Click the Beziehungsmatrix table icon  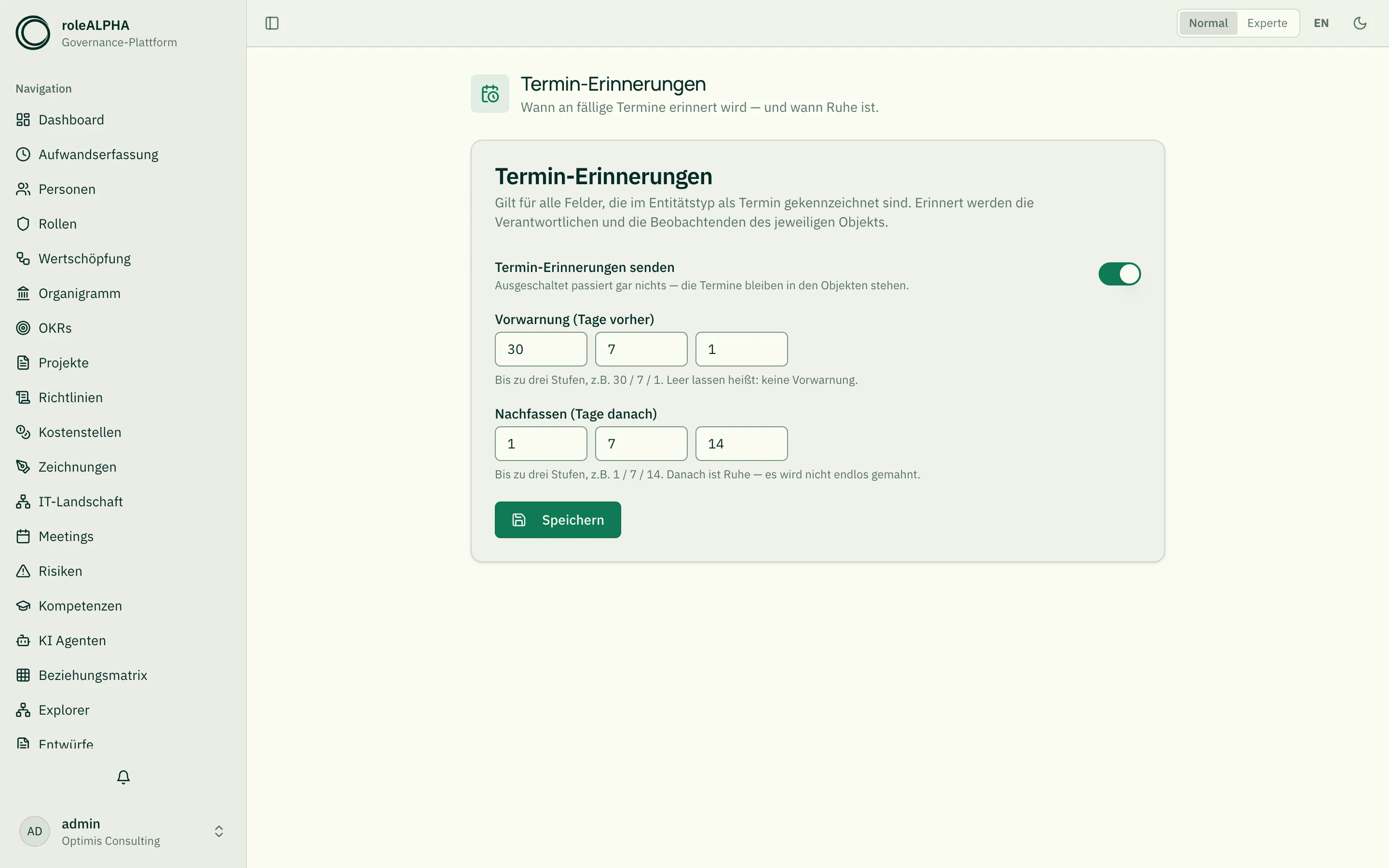coord(23,675)
